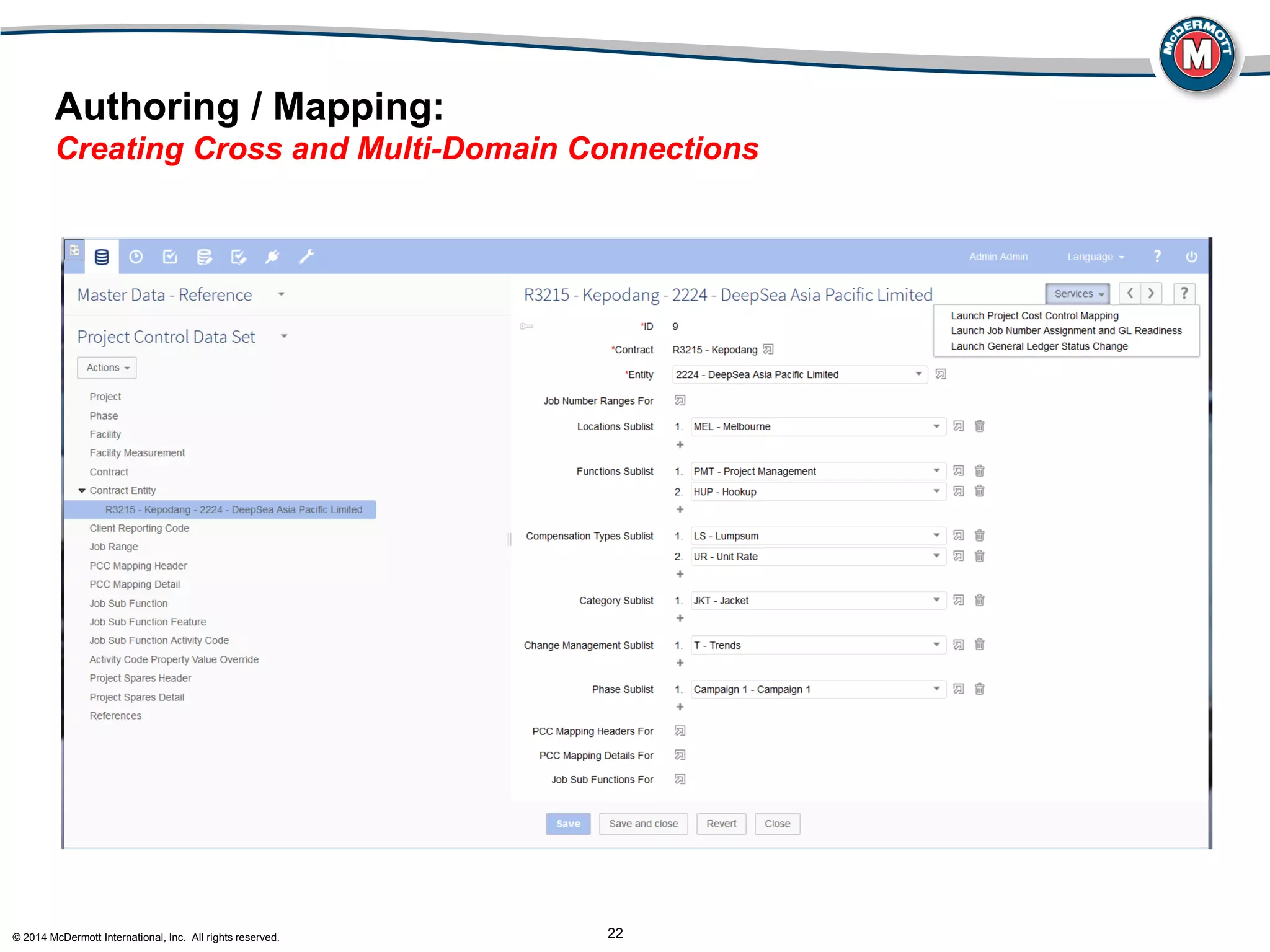Open PCC Mapping Headers For link icon
Image resolution: width=1270 pixels, height=952 pixels.
point(680,731)
